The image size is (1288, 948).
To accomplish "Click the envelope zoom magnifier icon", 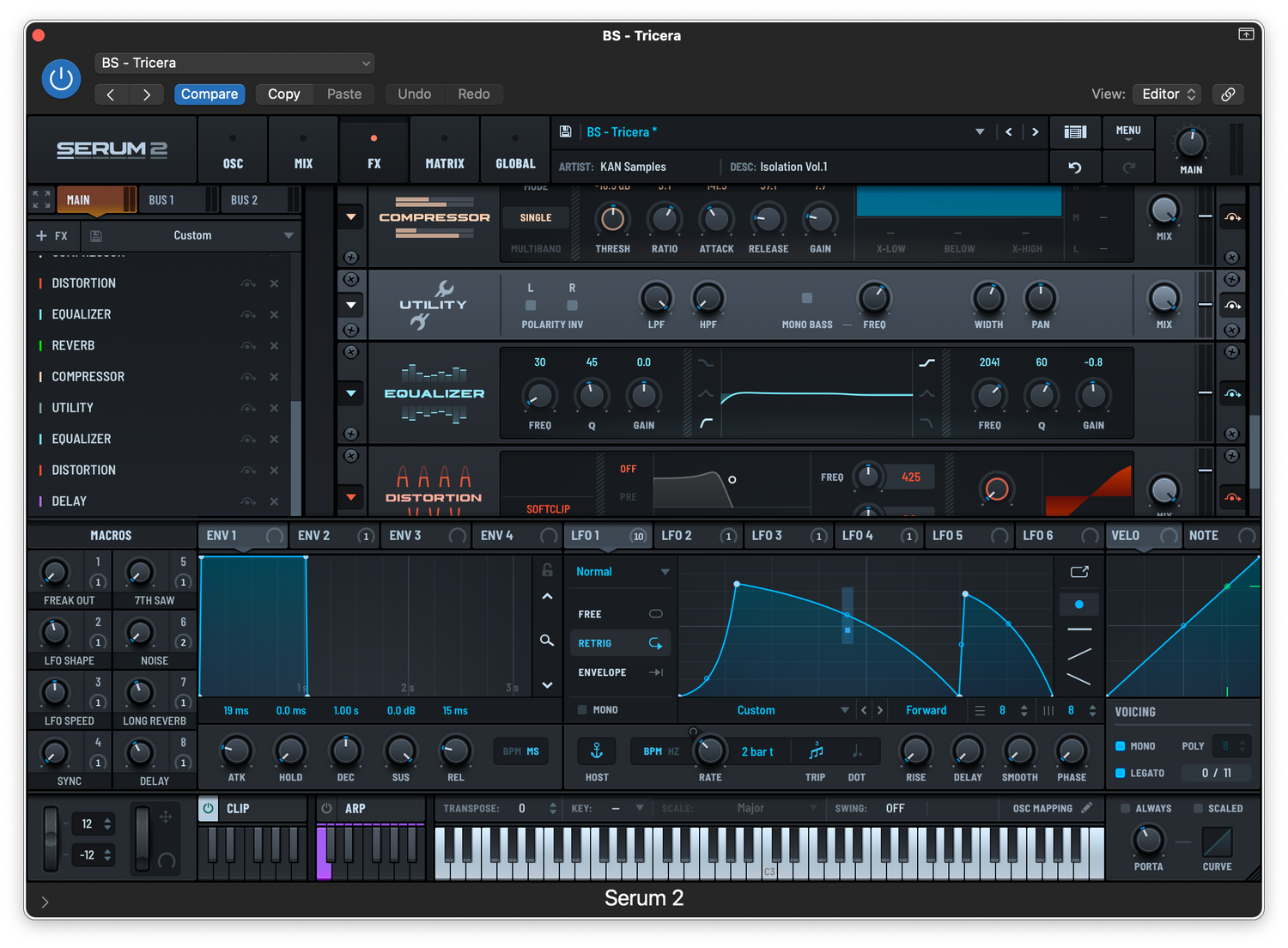I will coord(547,641).
